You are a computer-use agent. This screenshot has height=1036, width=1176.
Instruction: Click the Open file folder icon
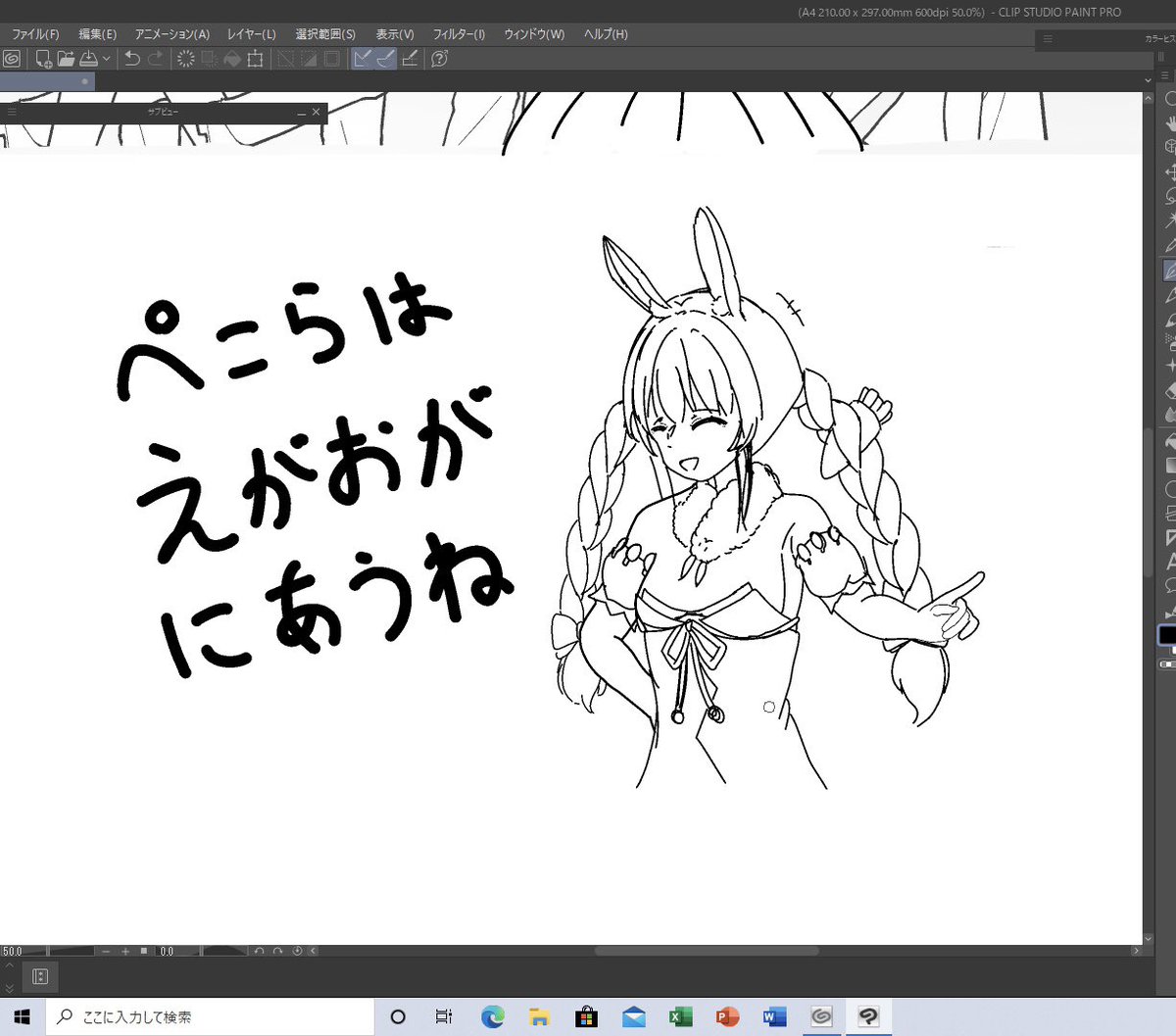66,59
